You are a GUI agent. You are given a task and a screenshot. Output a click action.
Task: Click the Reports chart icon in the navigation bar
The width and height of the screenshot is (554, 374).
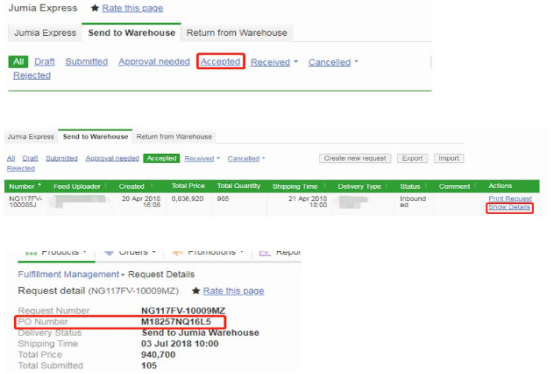coord(265,253)
